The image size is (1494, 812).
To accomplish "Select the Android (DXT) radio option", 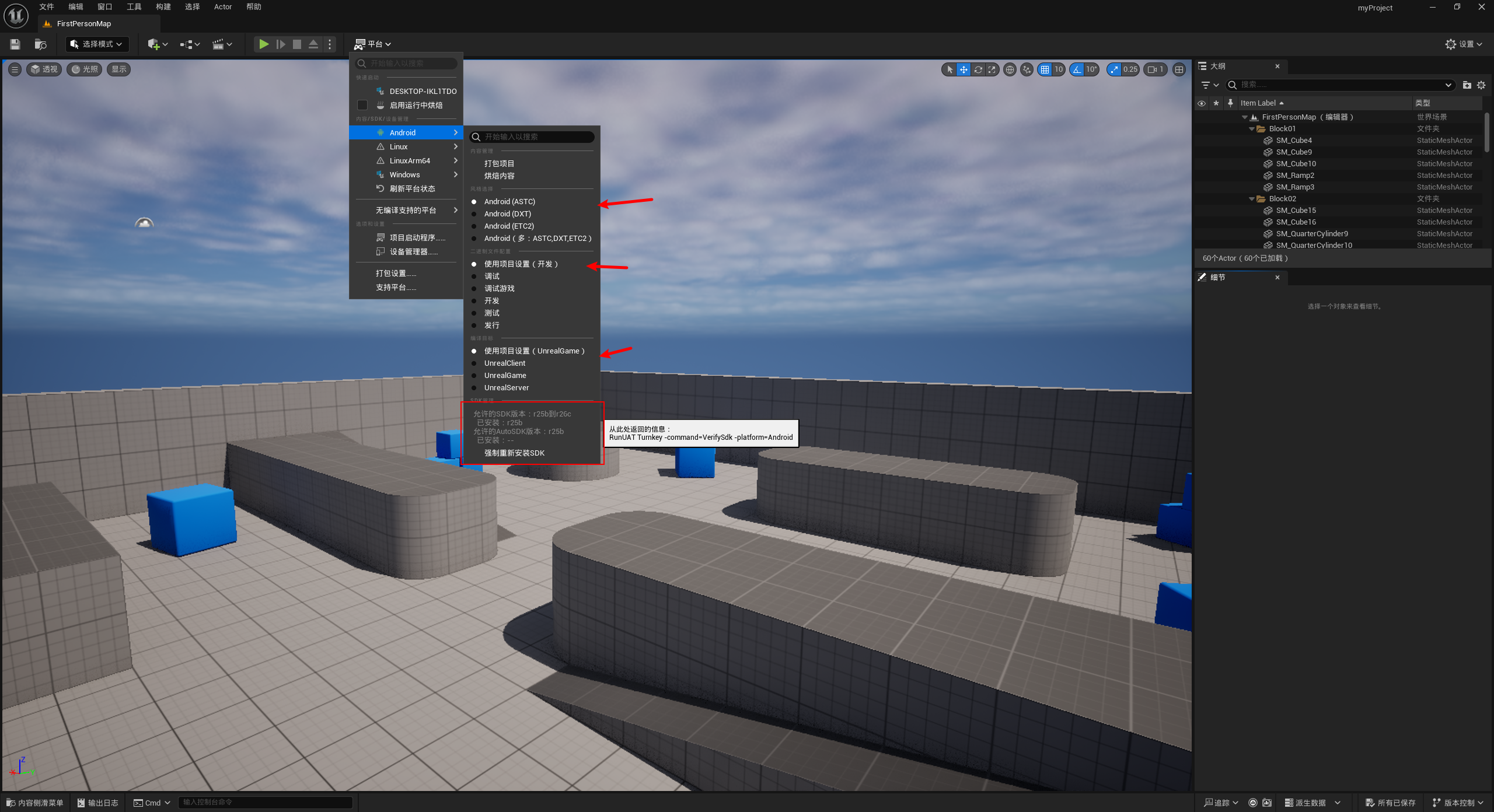I will [x=507, y=214].
